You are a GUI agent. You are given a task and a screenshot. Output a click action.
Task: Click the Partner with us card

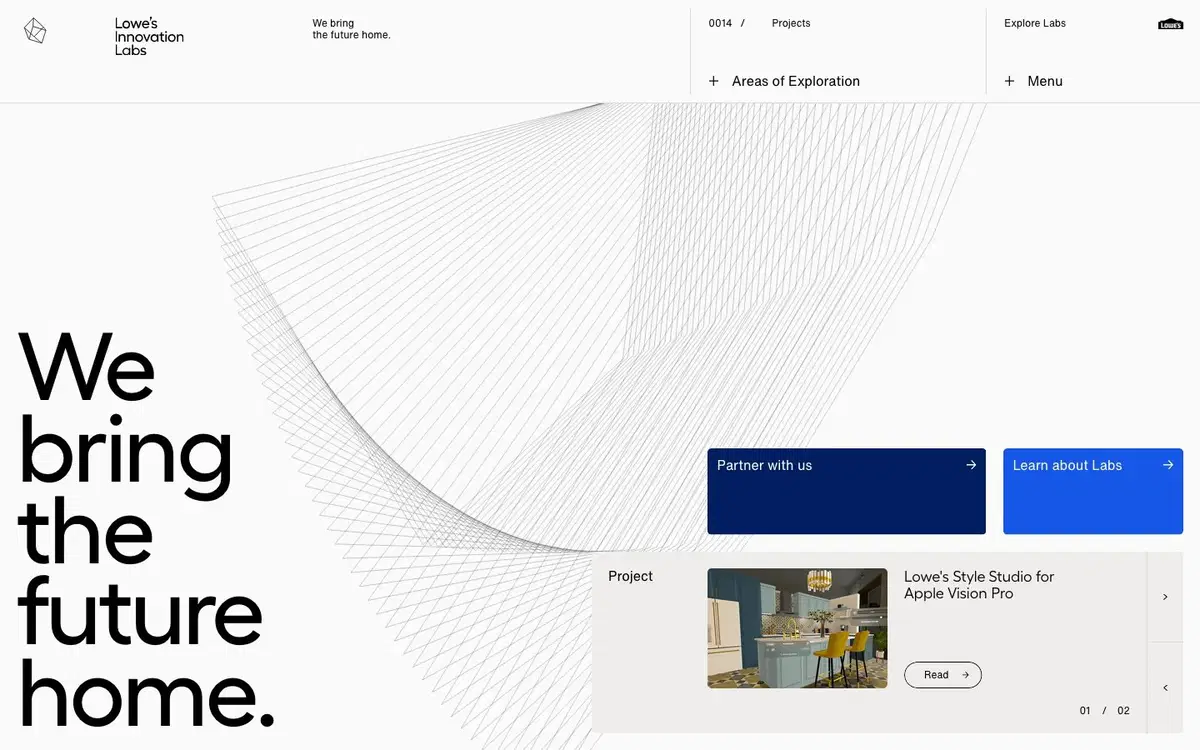[x=847, y=491]
